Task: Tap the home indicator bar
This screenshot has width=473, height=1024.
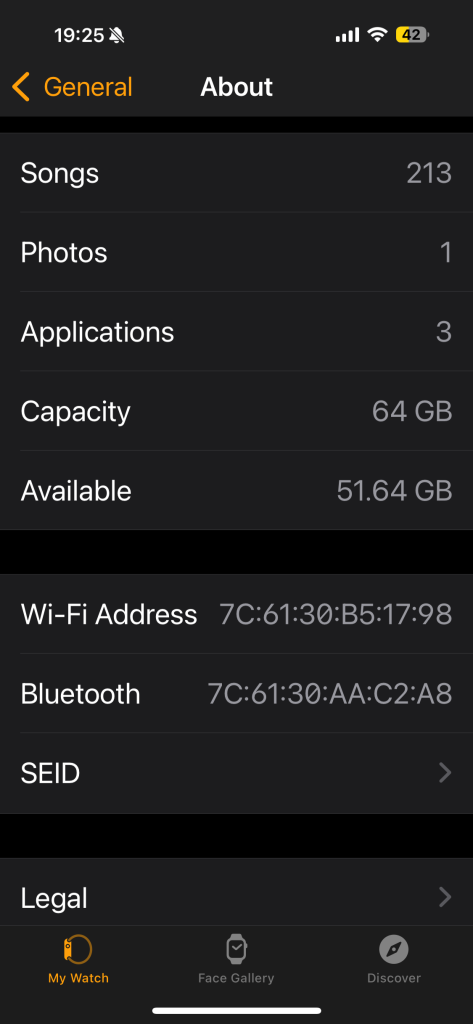Action: (236, 1010)
